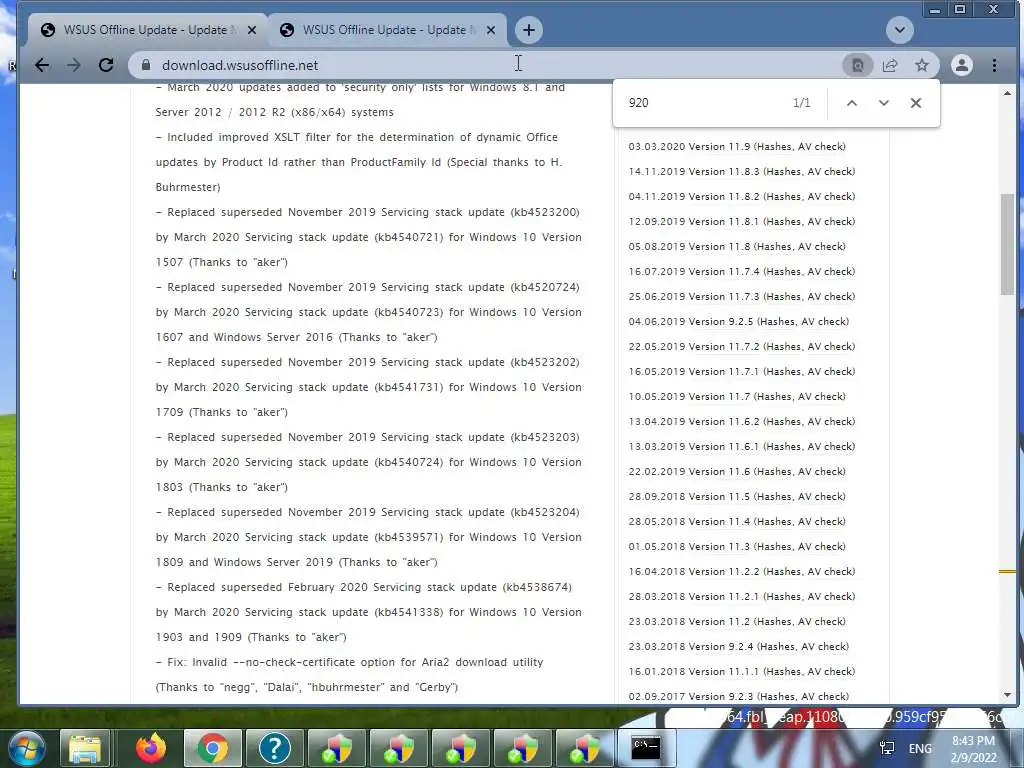This screenshot has width=1024, height=768.
Task: Close the find bar
Action: tap(916, 103)
